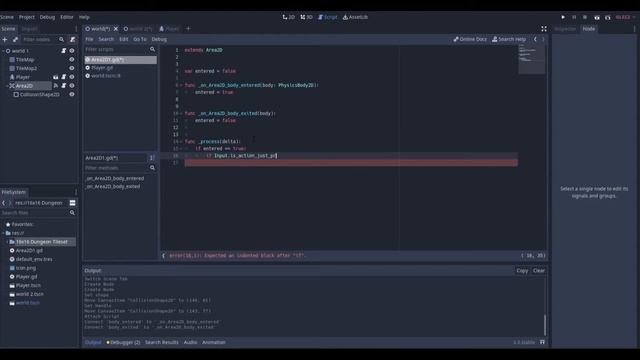Click the signals icon on Area2D node
This screenshot has height=360, width=640.
point(56,86)
